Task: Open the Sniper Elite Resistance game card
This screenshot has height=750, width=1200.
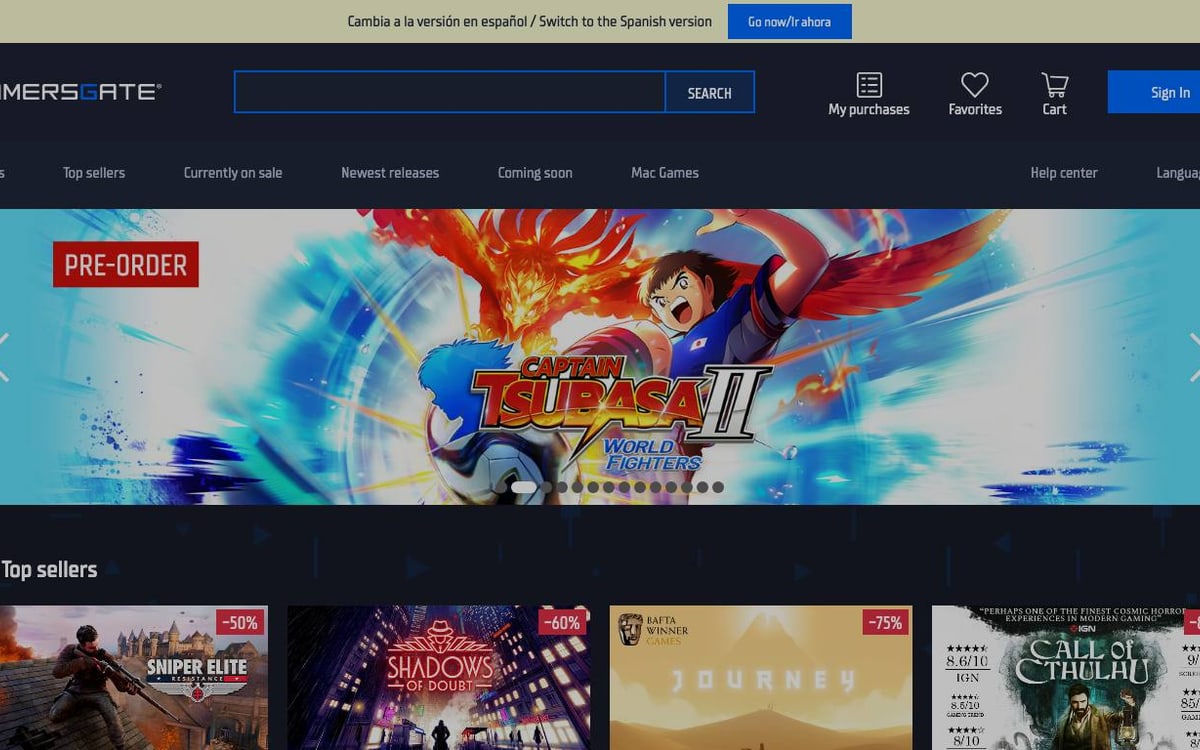Action: pyautogui.click(x=134, y=678)
